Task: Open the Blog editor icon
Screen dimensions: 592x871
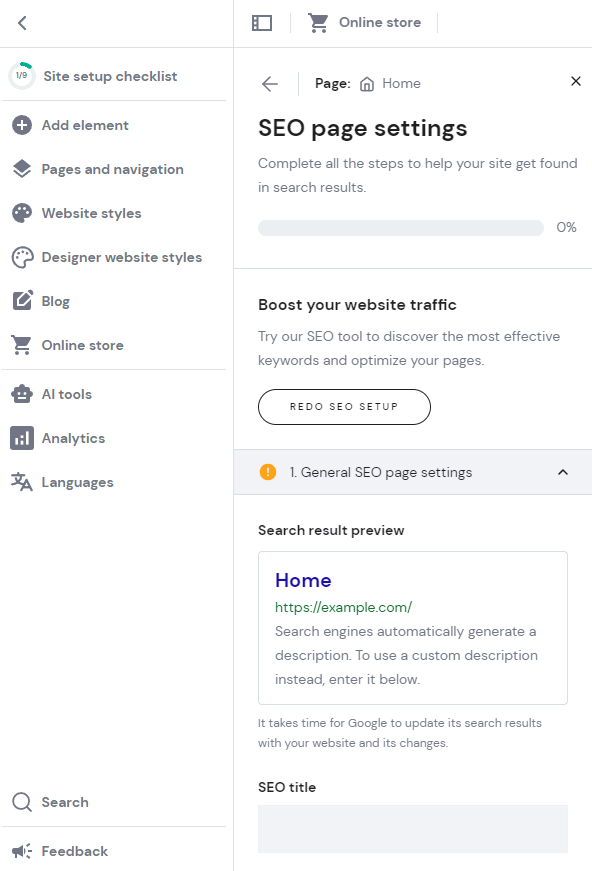Action: coord(22,301)
